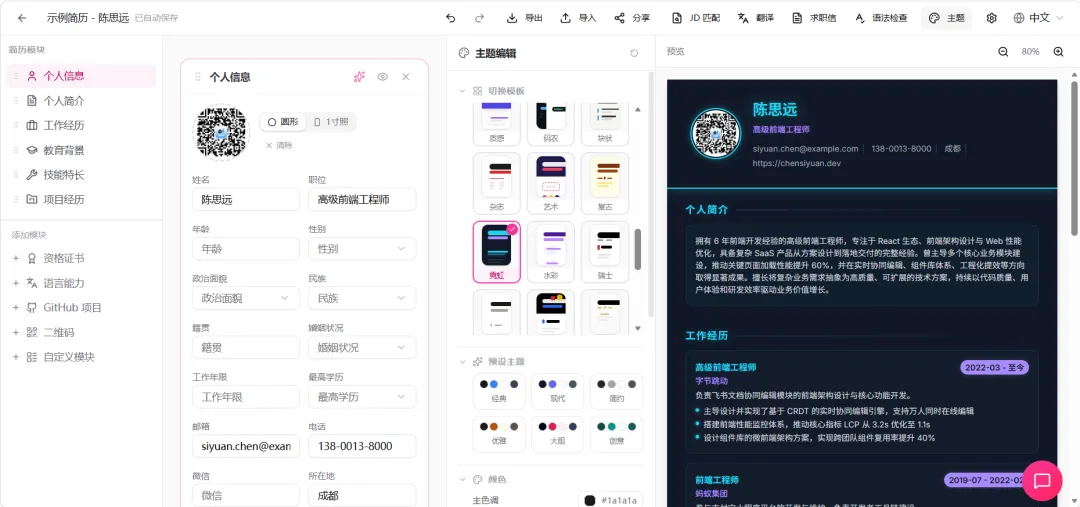The image size is (1080, 507).
Task: Redo the last undone edit
Action: click(x=479, y=18)
